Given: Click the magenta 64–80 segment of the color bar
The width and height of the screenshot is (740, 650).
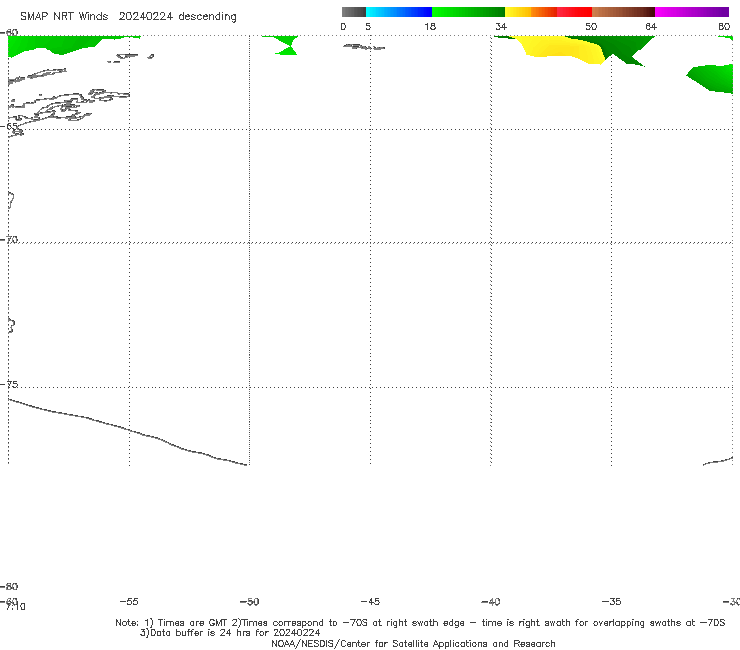Looking at the screenshot, I should coord(692,12).
